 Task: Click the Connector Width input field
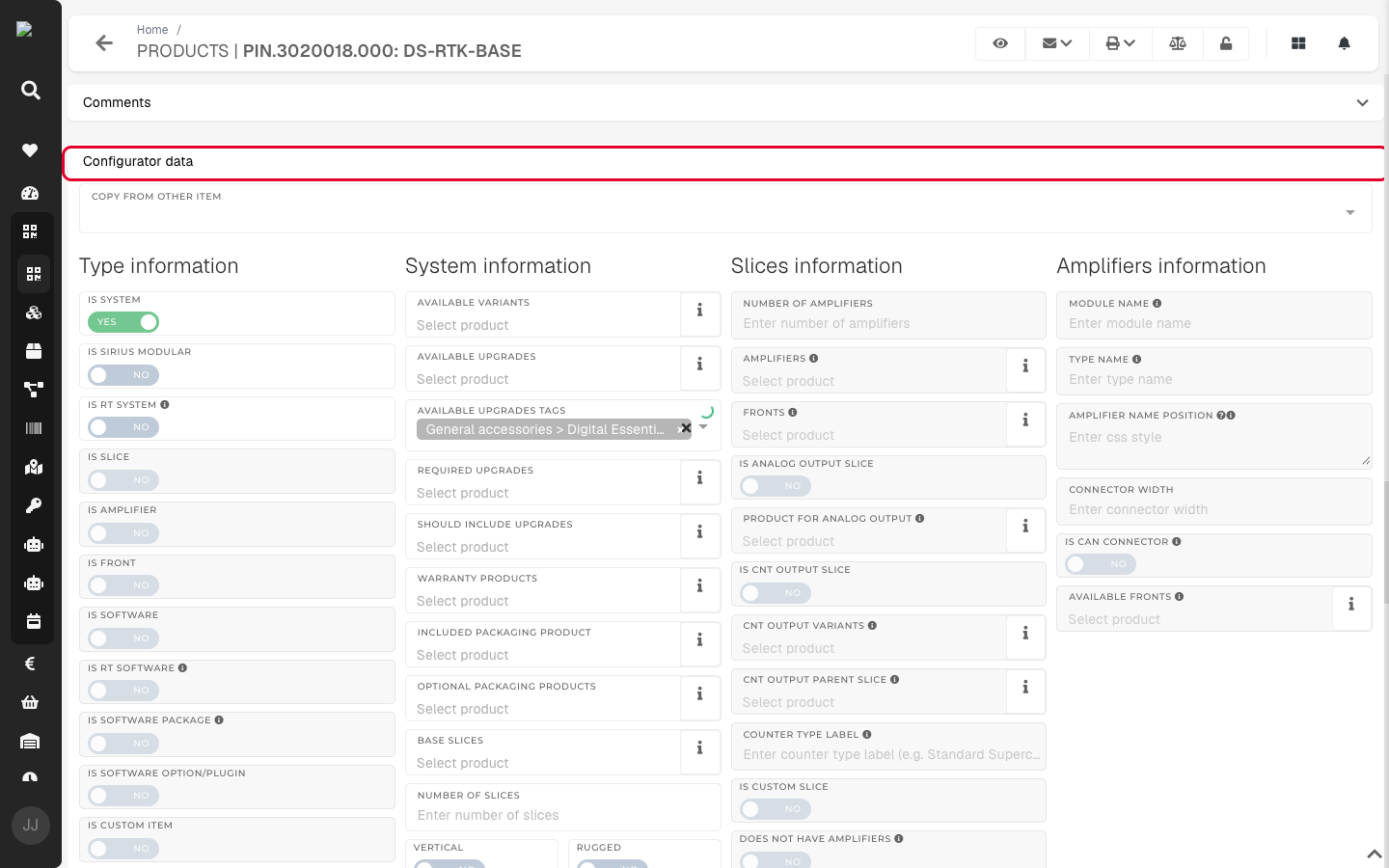pyautogui.click(x=1214, y=502)
